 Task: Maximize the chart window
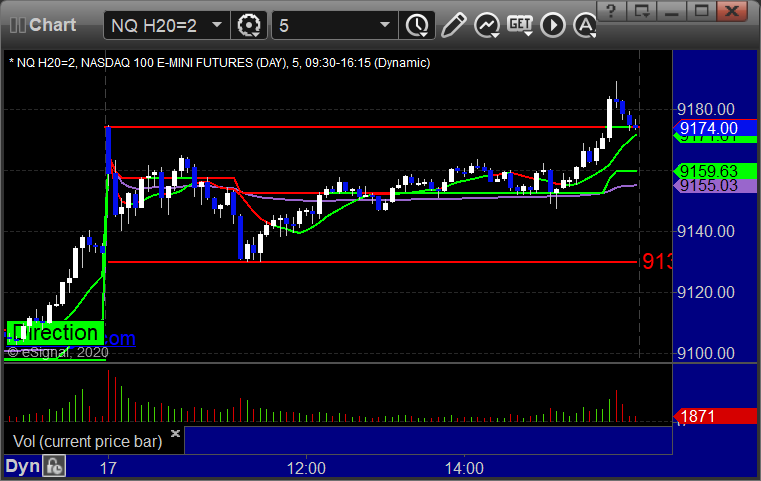coord(702,11)
